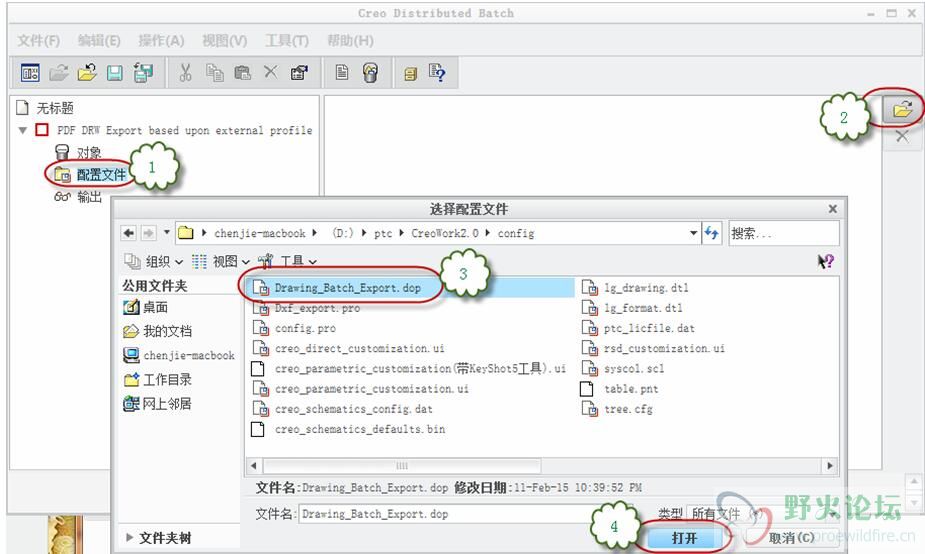This screenshot has width=925, height=554.
Task: Click the 取消(C) button
Action: [x=791, y=537]
